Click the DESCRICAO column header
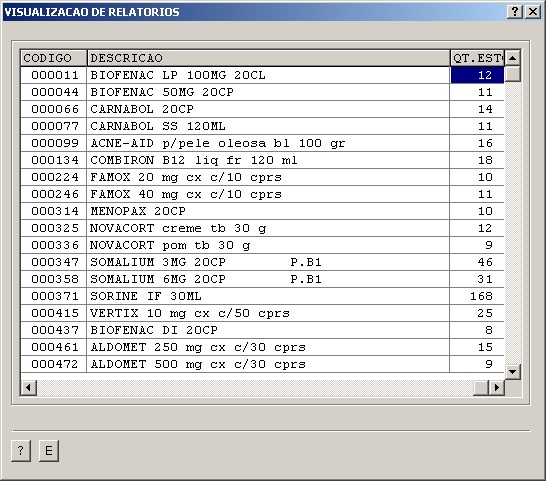This screenshot has width=546, height=481. coord(268,58)
